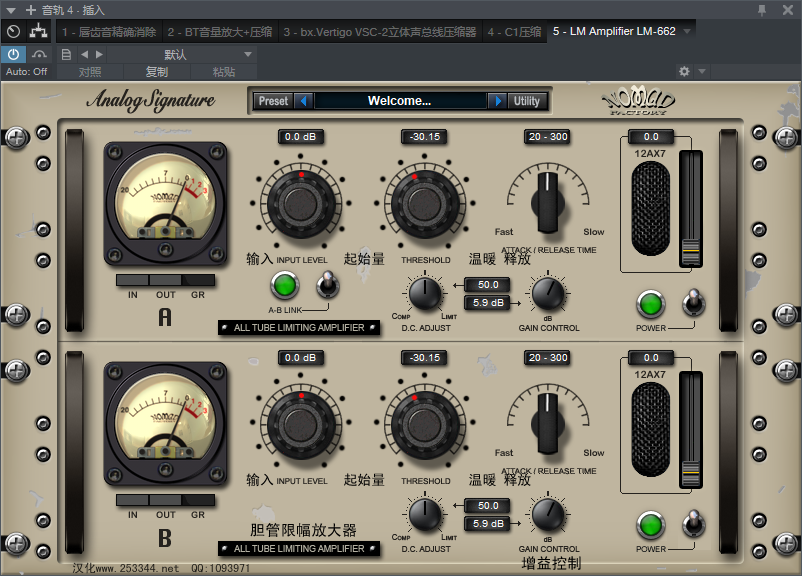The image size is (802, 576).
Task: Go to next DAW preset arrow
Action: click(99, 54)
